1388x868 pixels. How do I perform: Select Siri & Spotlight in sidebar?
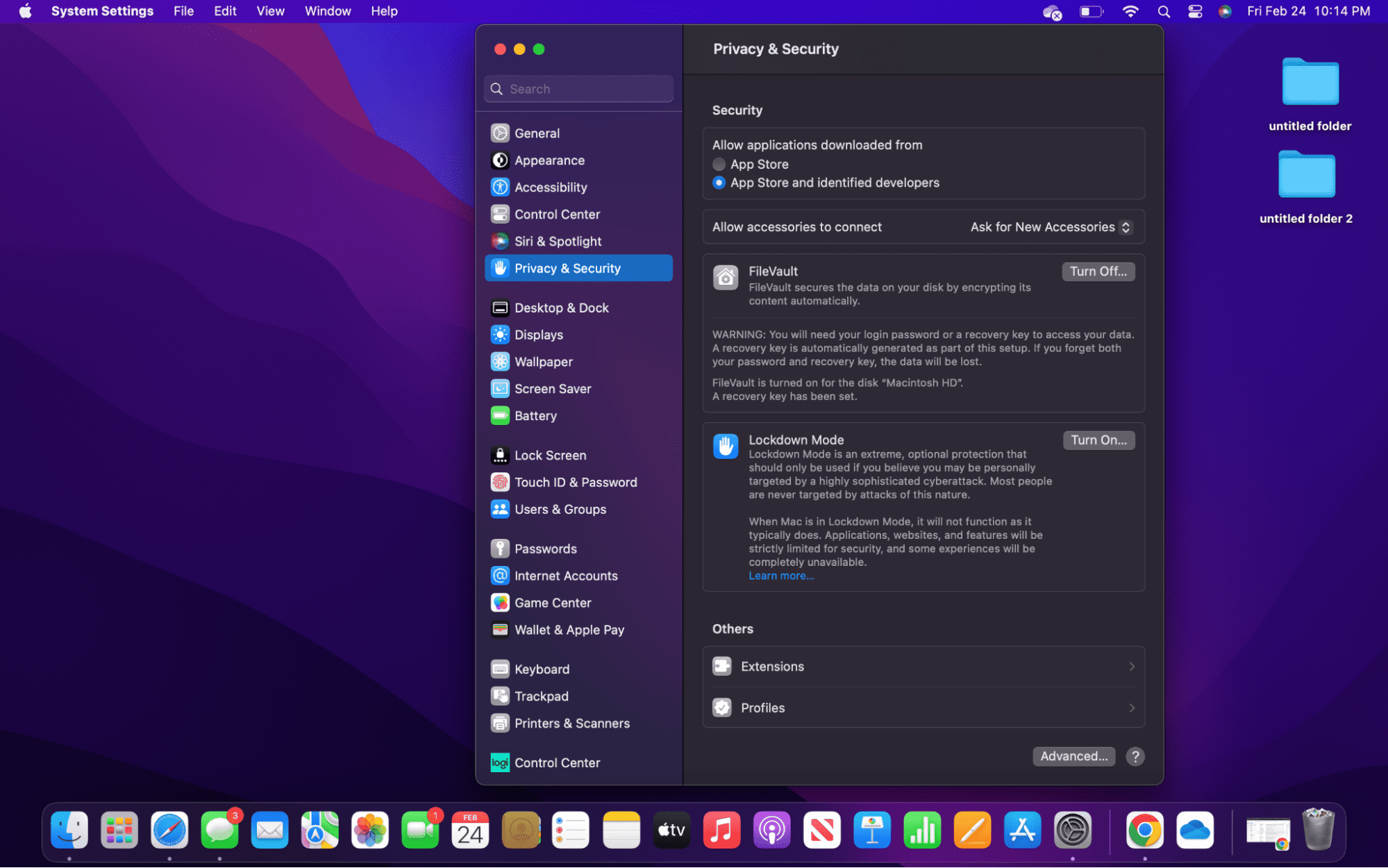click(578, 242)
